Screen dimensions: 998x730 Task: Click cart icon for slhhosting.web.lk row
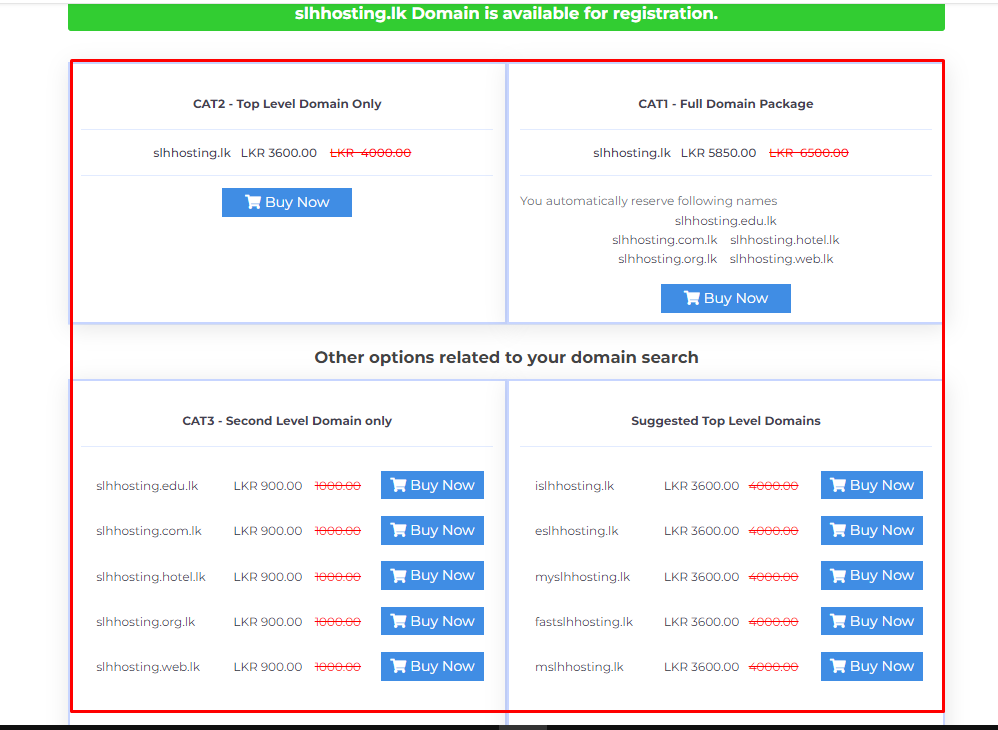pos(398,666)
